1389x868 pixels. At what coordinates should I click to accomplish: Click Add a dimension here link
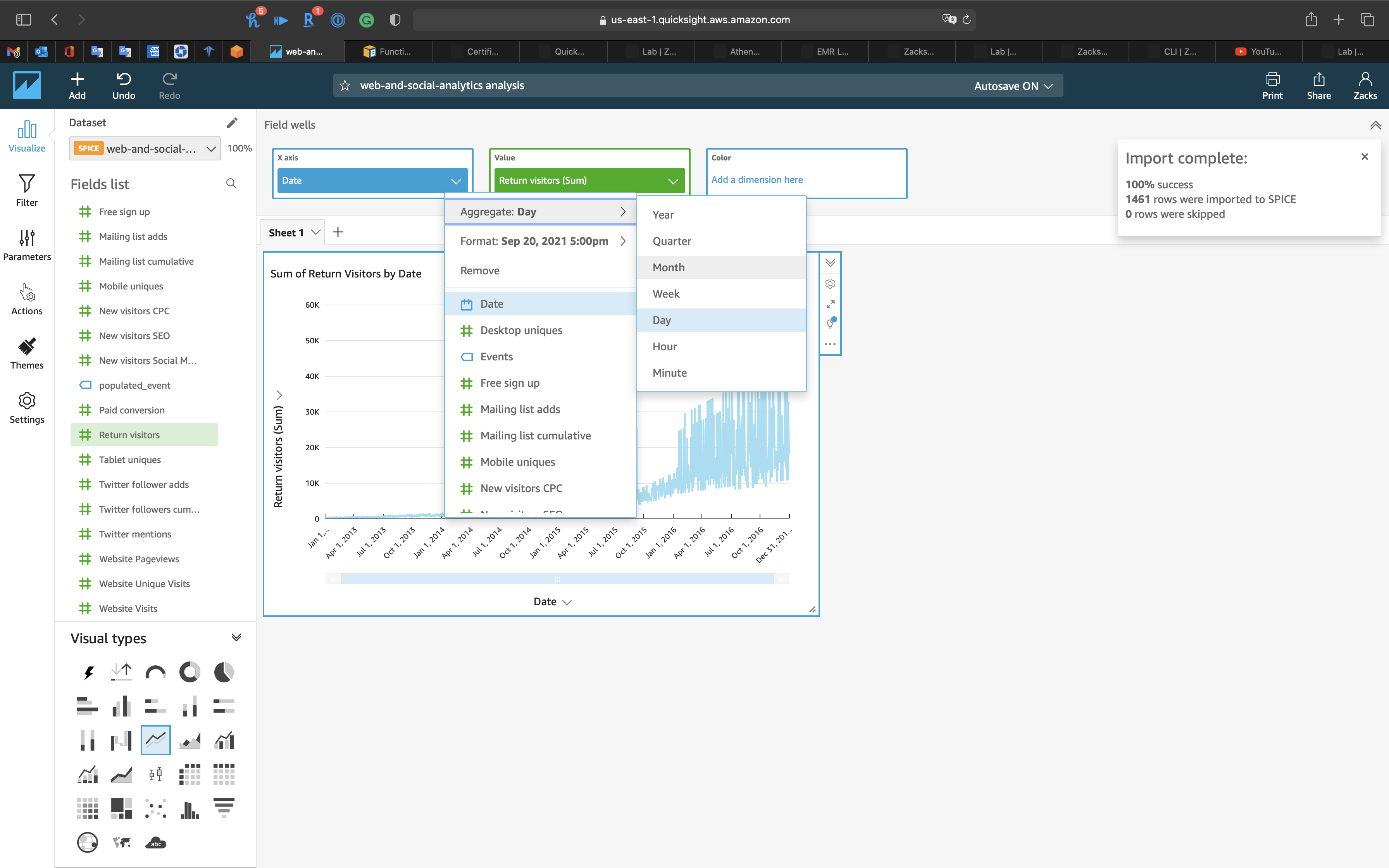(x=757, y=180)
